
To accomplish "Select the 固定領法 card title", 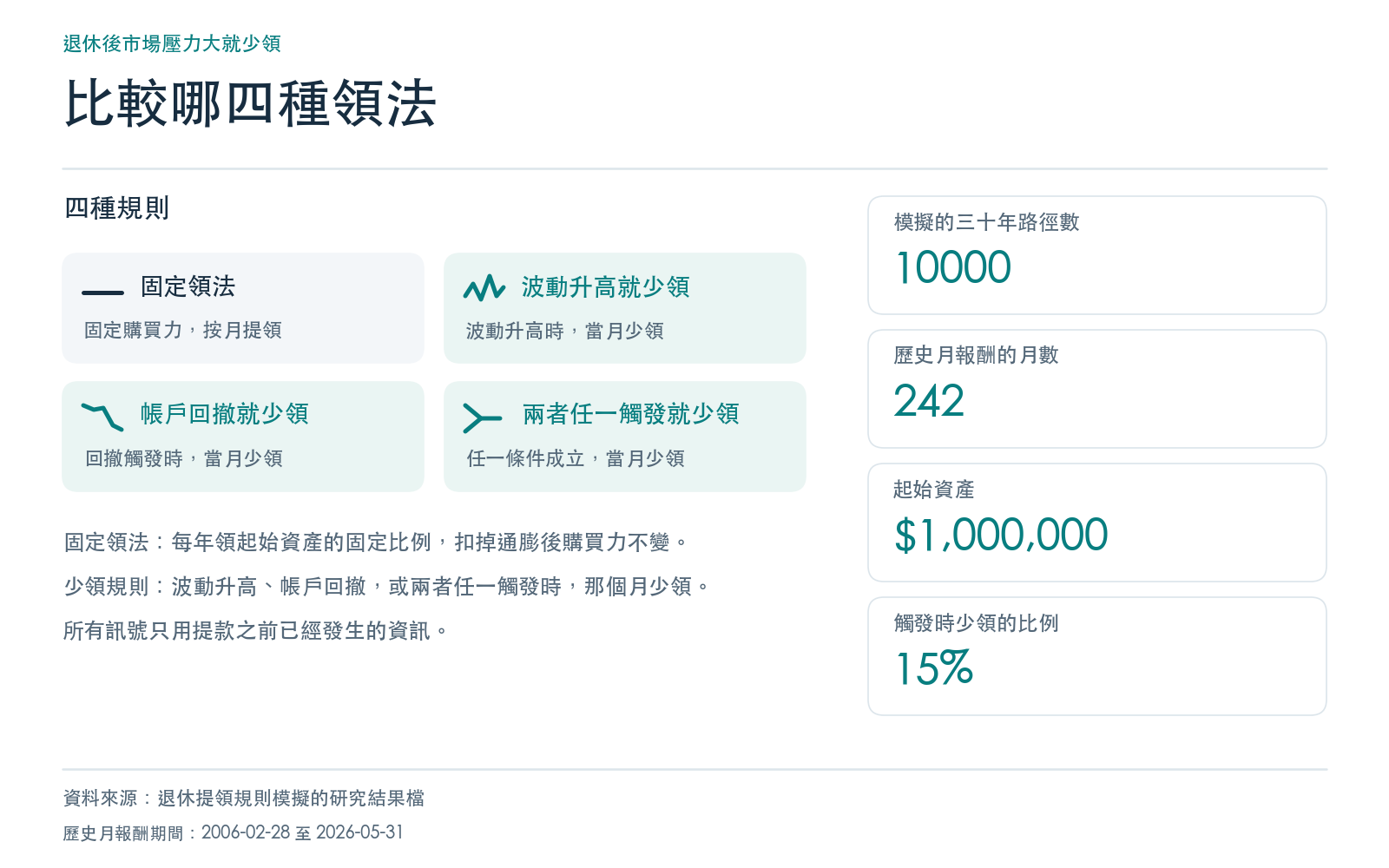I will click(x=188, y=286).
